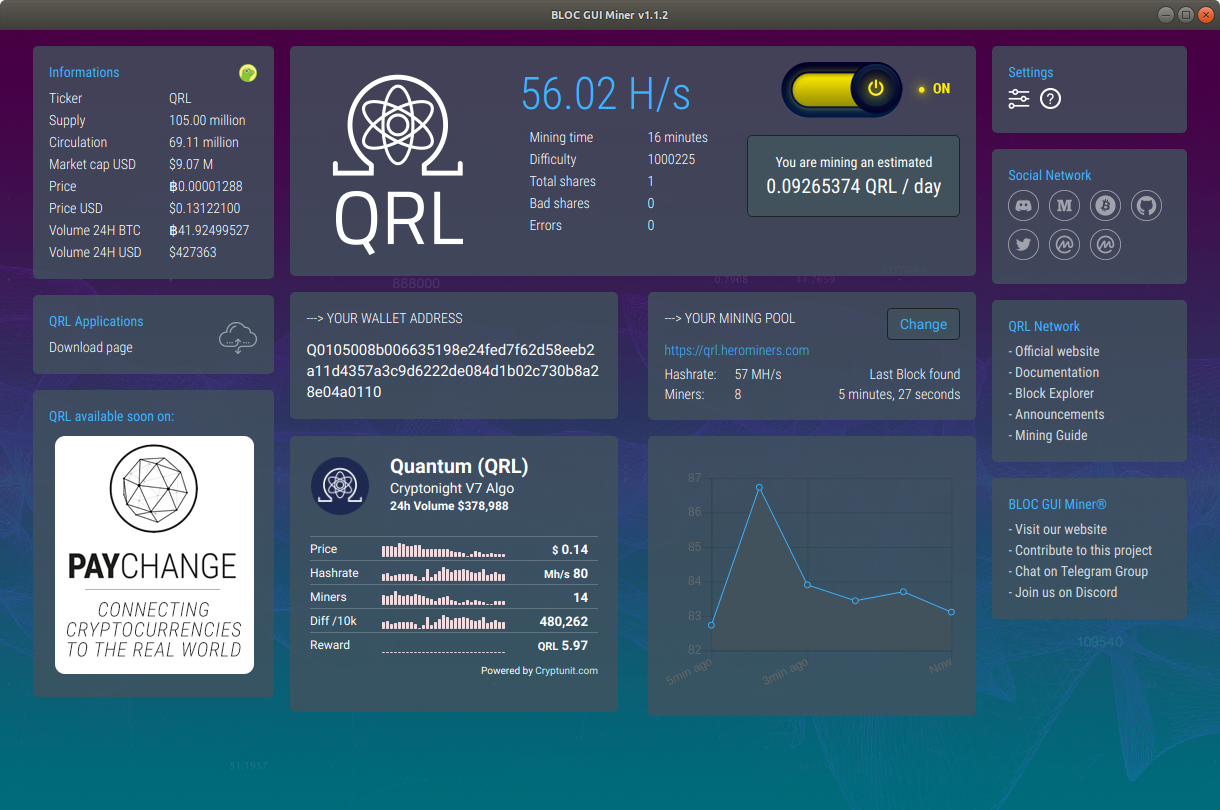Open the QRL Documentation link
The height and width of the screenshot is (810, 1220).
1056,372
